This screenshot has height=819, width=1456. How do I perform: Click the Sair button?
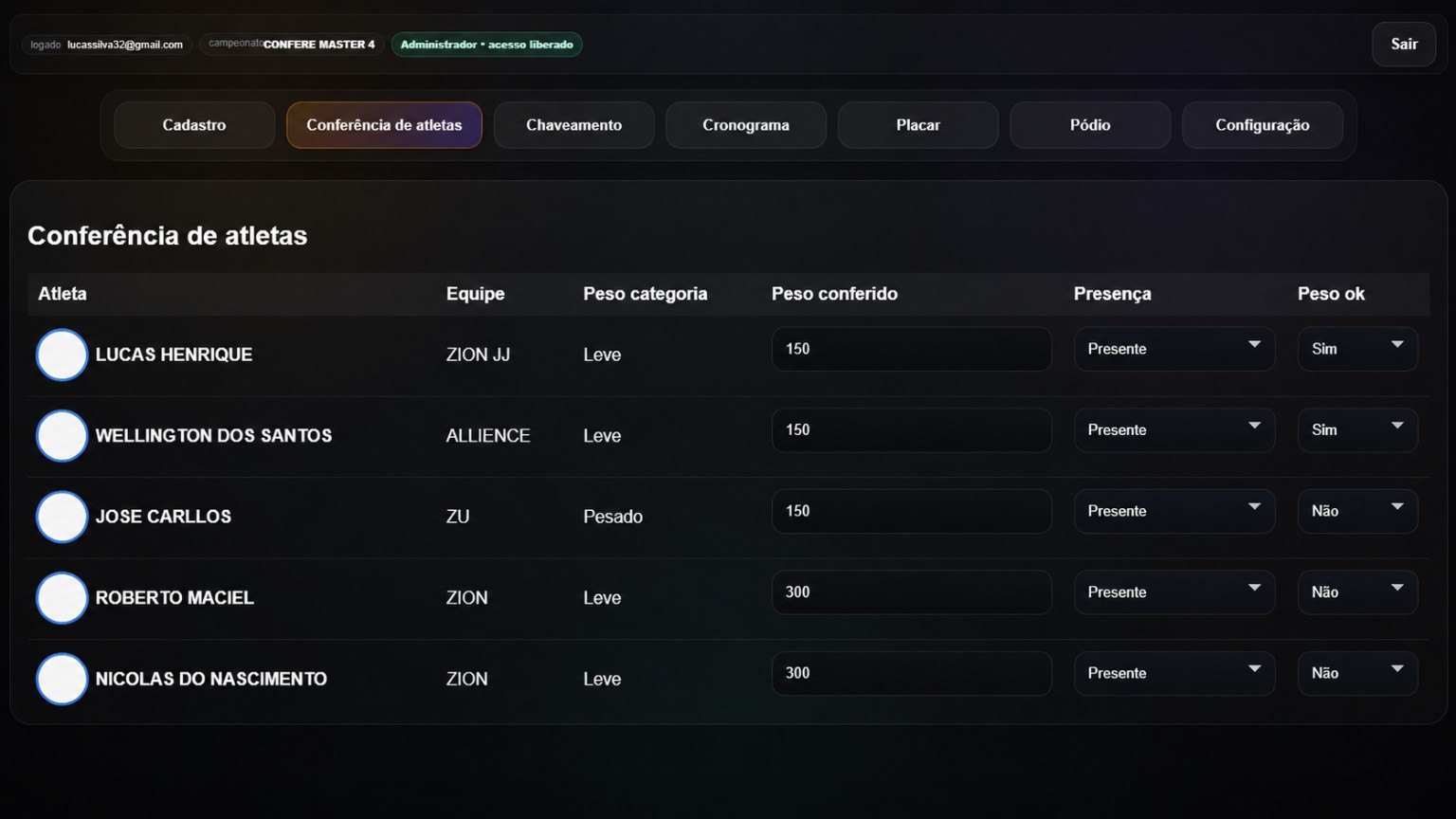pos(1404,45)
